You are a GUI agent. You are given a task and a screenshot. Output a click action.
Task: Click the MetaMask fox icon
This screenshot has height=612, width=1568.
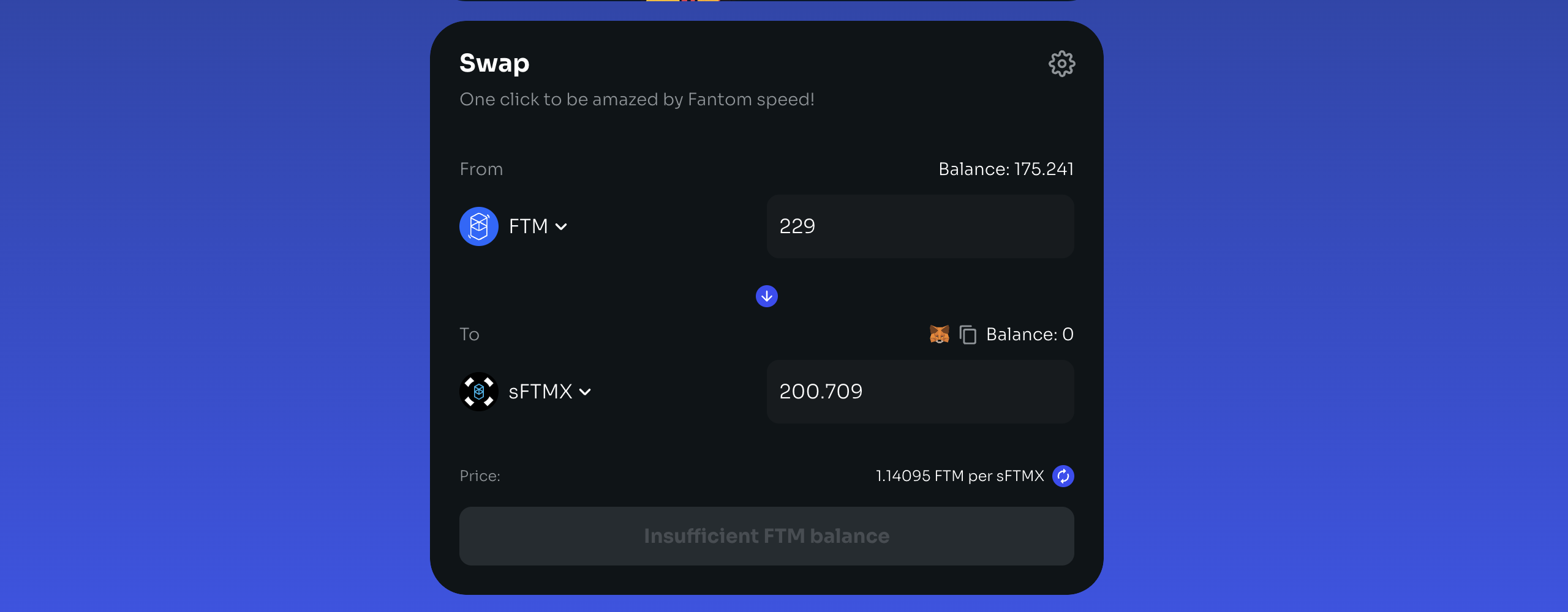tap(939, 334)
